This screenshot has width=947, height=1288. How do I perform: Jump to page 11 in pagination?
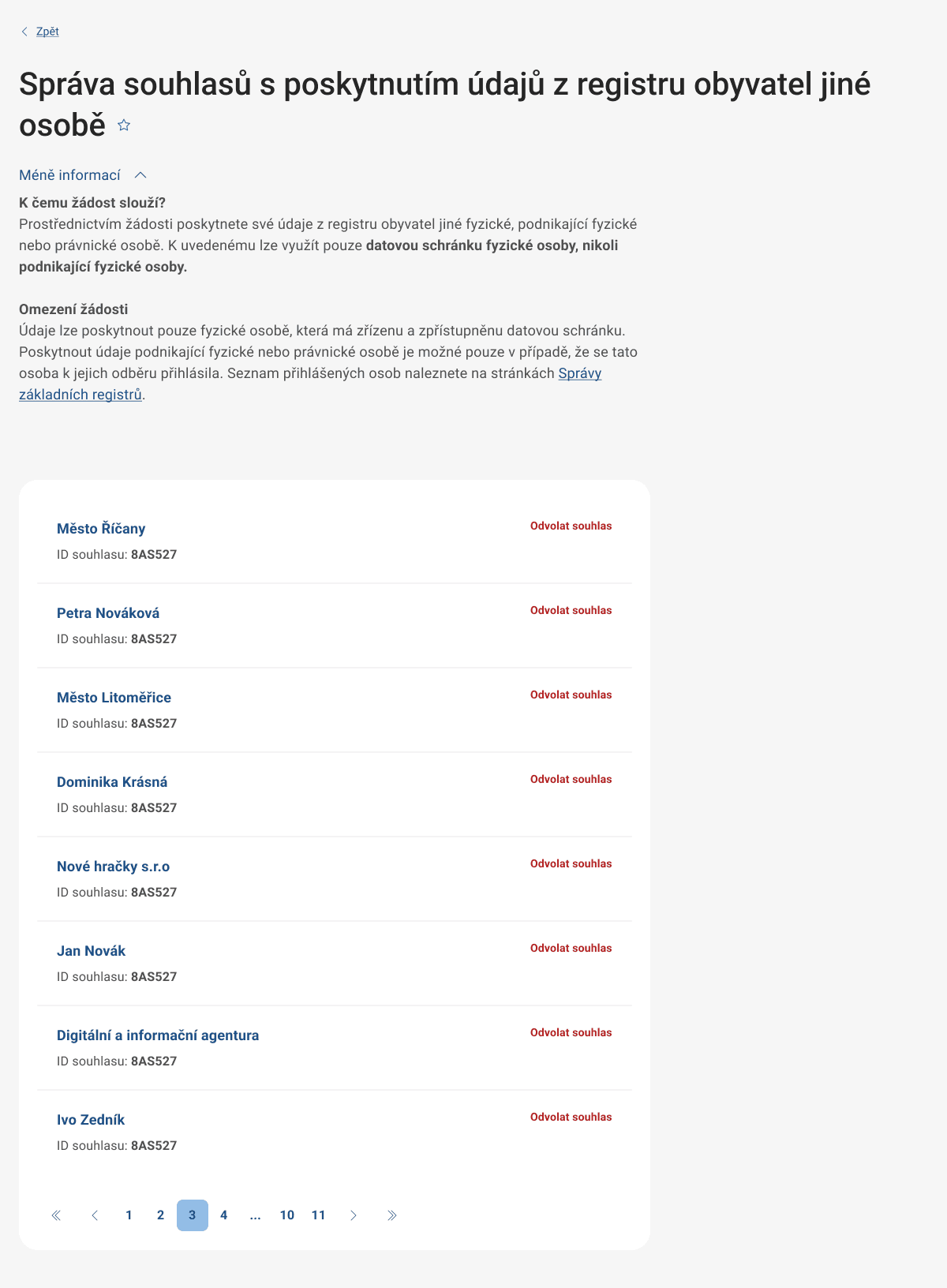(318, 1215)
